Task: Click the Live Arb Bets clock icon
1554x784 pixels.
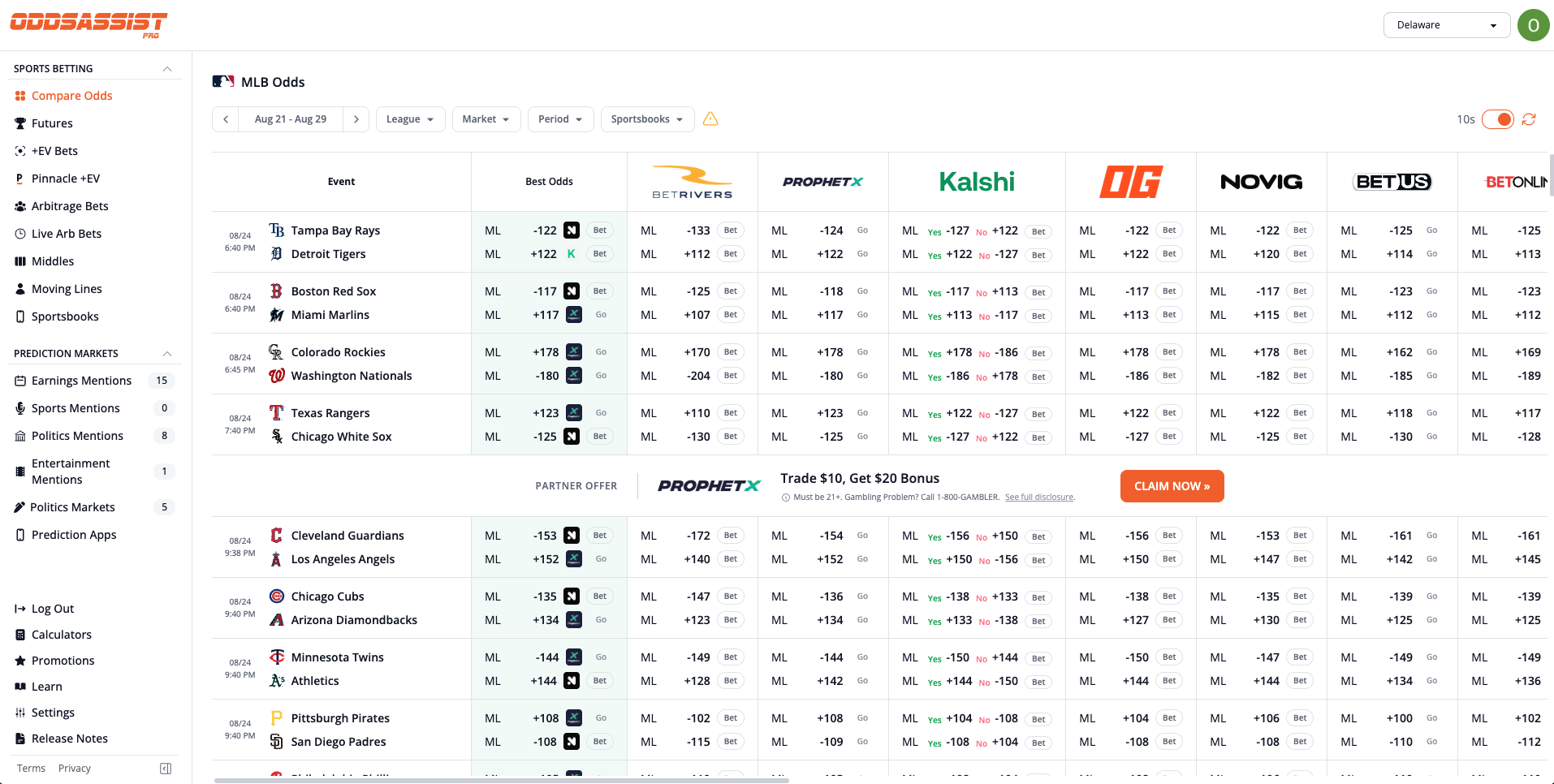Action: tap(20, 234)
